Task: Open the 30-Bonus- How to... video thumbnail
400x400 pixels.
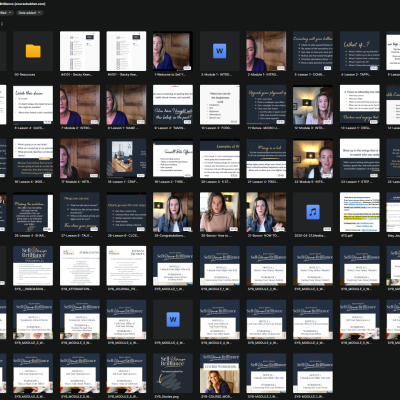Action: (219, 212)
